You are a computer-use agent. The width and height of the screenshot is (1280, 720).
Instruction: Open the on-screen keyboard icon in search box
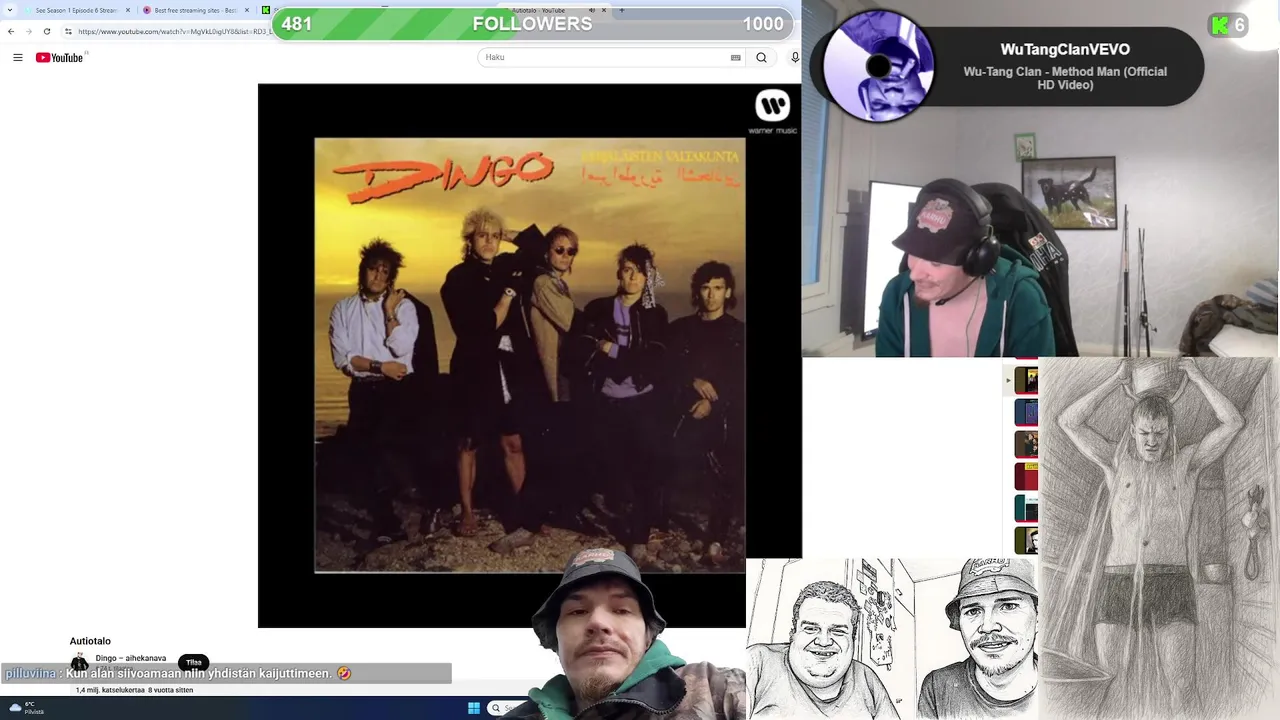coord(736,58)
